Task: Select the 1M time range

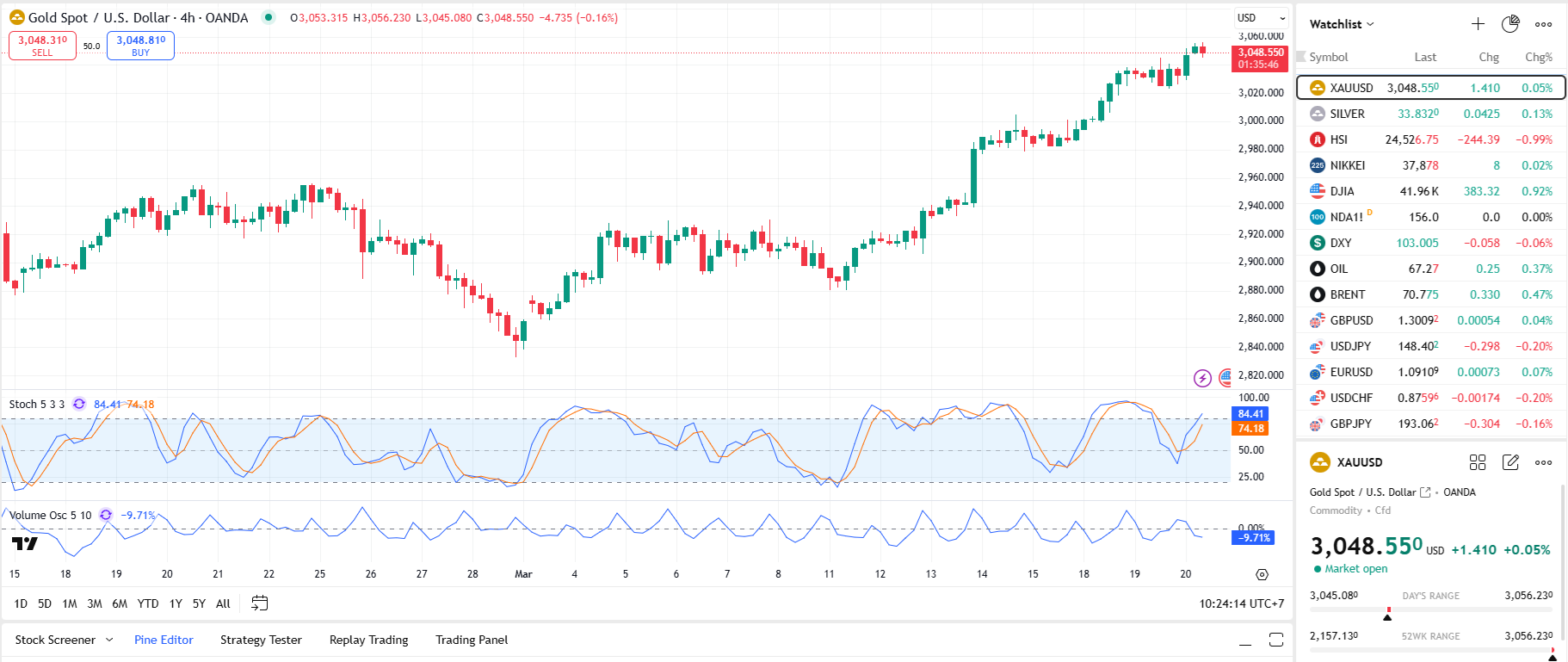Action: point(70,603)
